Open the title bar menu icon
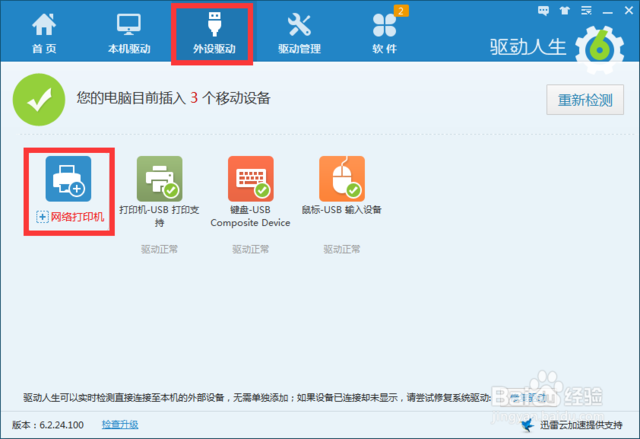Viewport: 640px width, 439px height. 587,11
